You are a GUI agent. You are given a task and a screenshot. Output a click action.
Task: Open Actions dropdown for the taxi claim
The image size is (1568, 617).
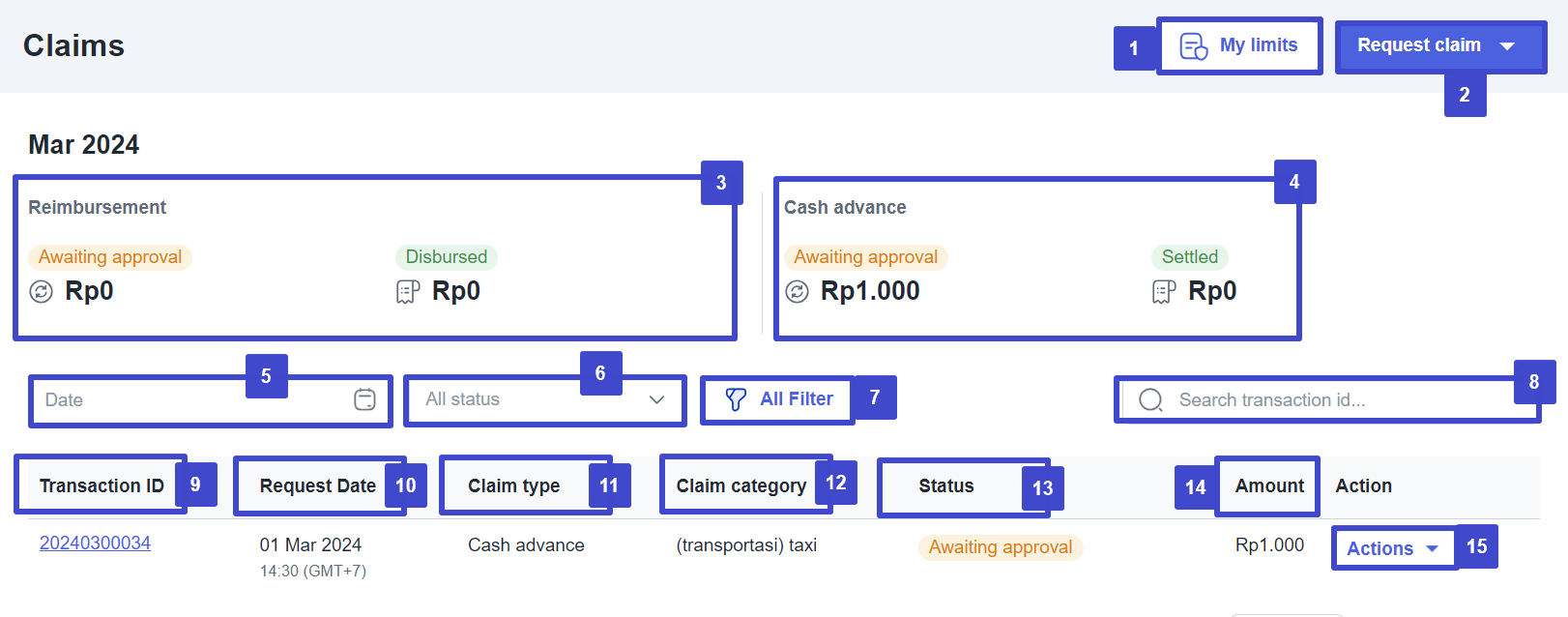[1393, 548]
